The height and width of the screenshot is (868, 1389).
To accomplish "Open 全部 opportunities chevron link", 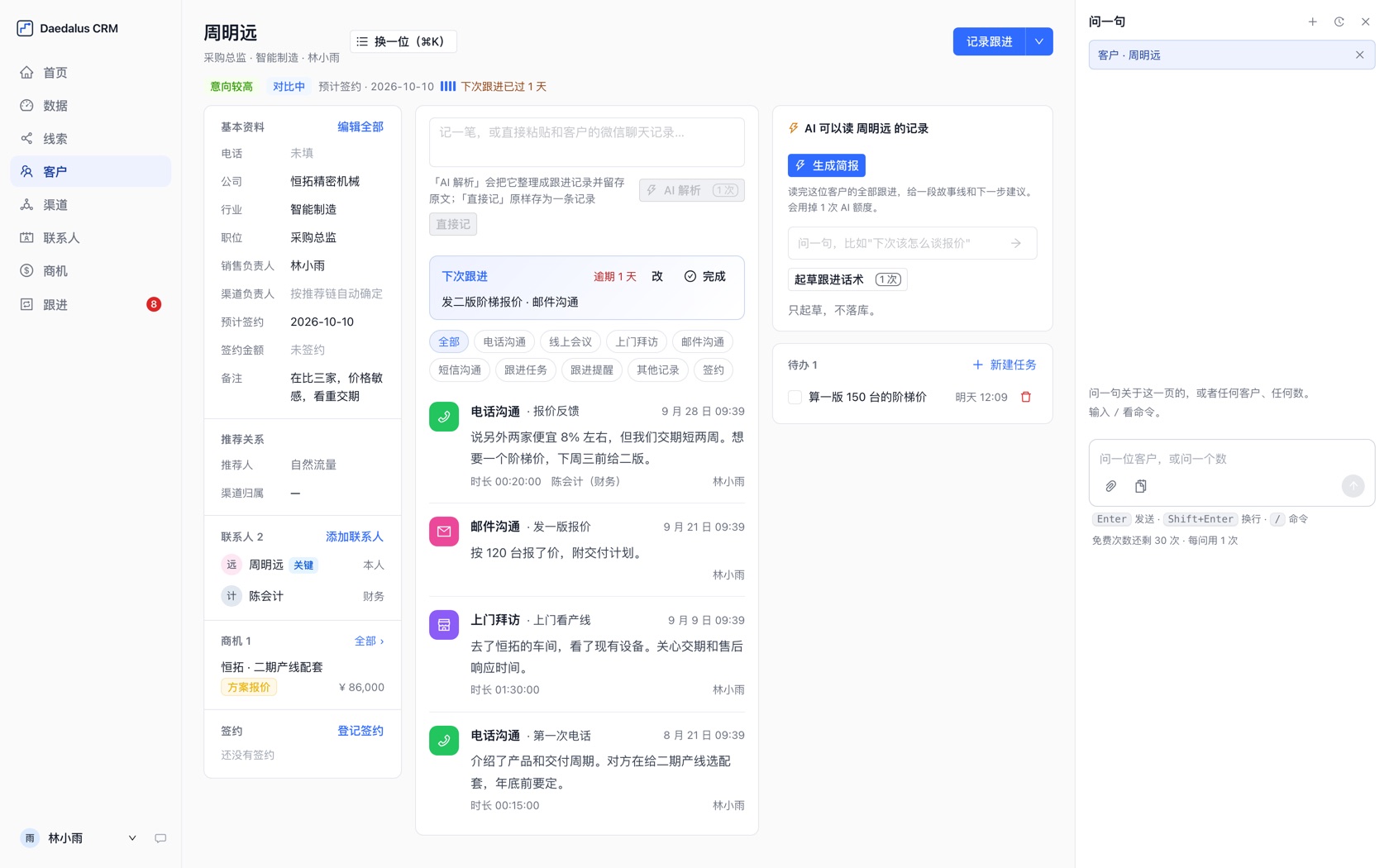I will (369, 641).
